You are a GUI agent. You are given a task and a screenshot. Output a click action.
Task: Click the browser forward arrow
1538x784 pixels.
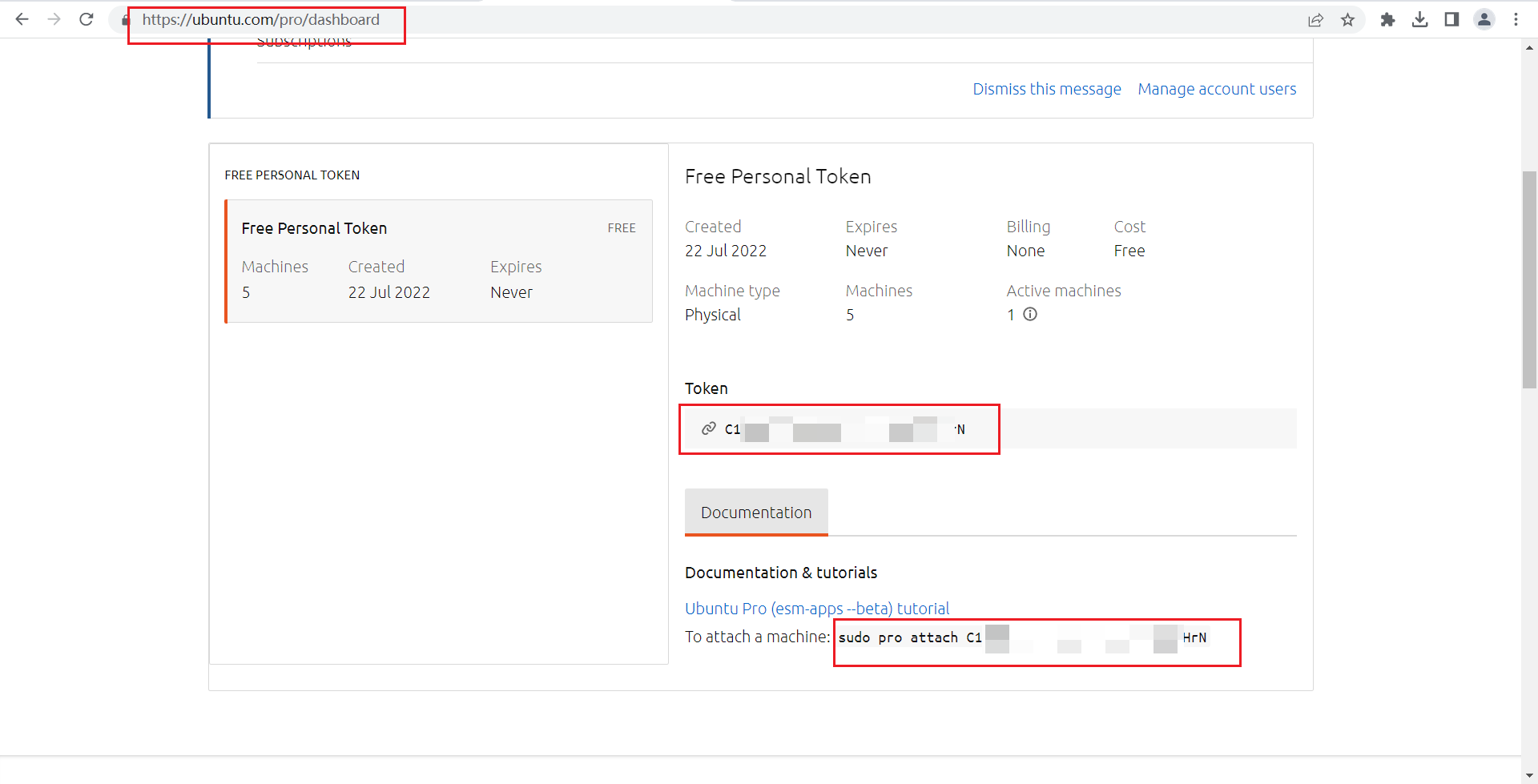coord(54,19)
